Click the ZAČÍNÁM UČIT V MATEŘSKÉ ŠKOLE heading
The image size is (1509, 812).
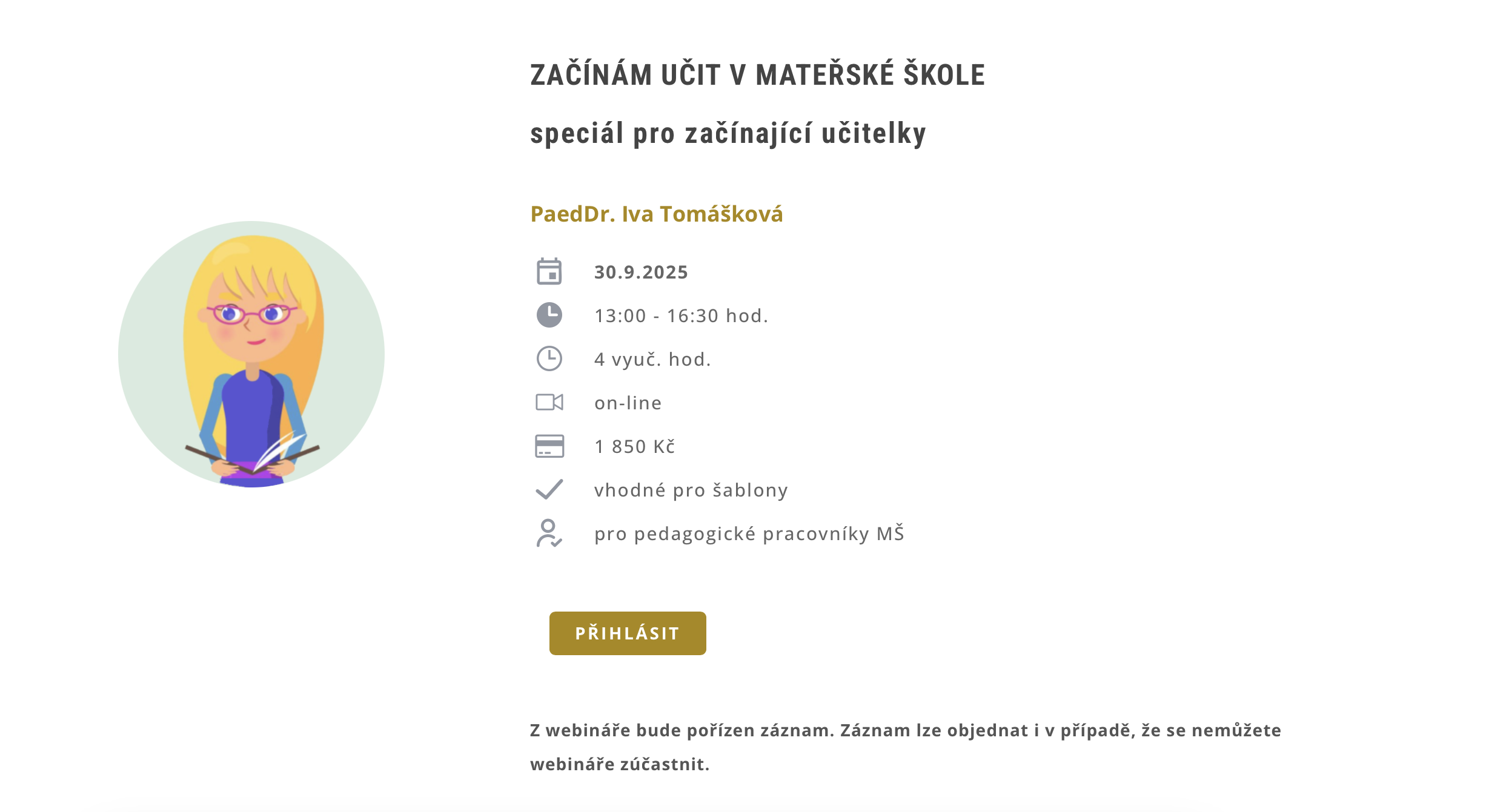point(757,74)
